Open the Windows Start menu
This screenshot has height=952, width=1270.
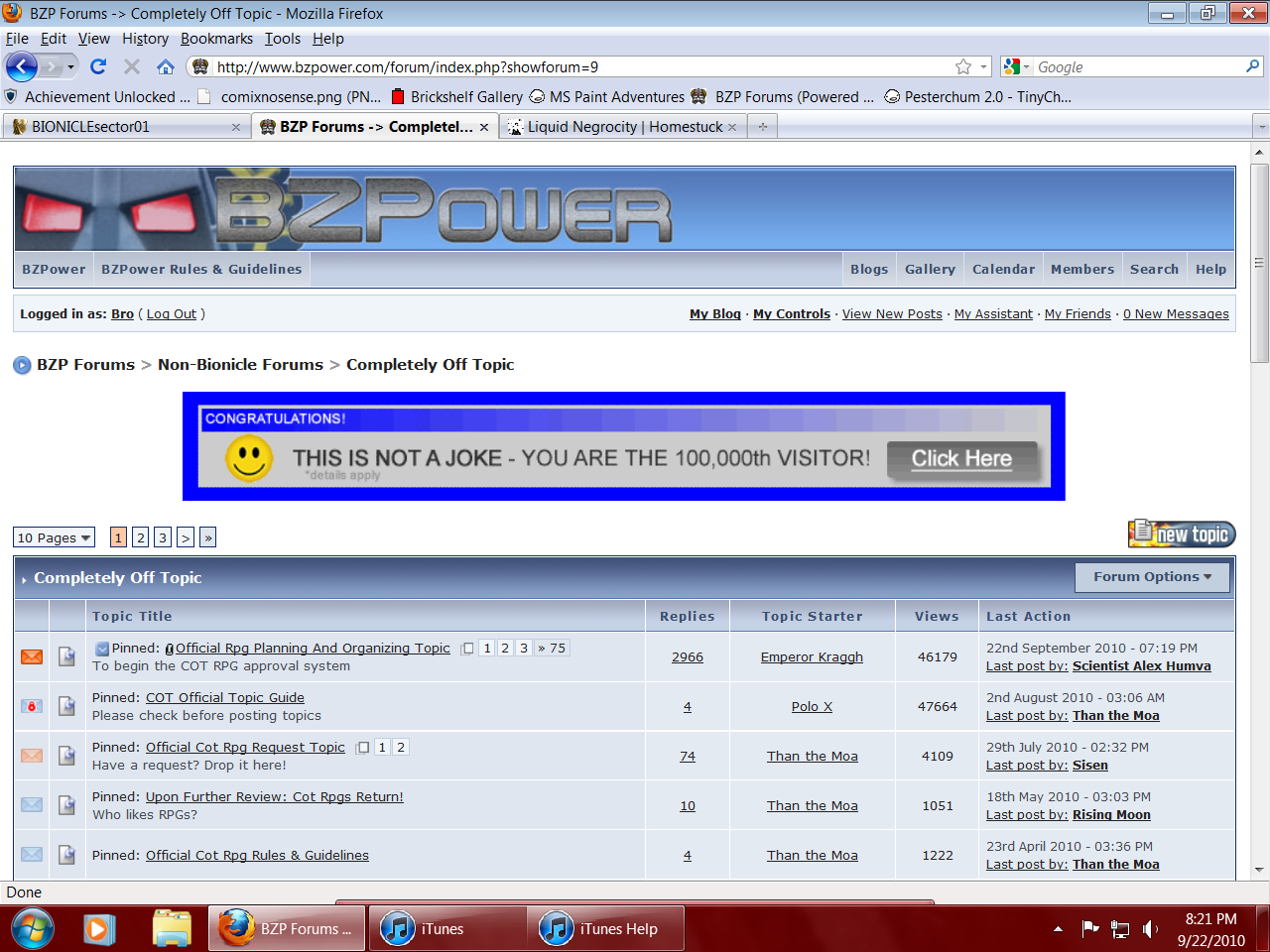coord(33,929)
